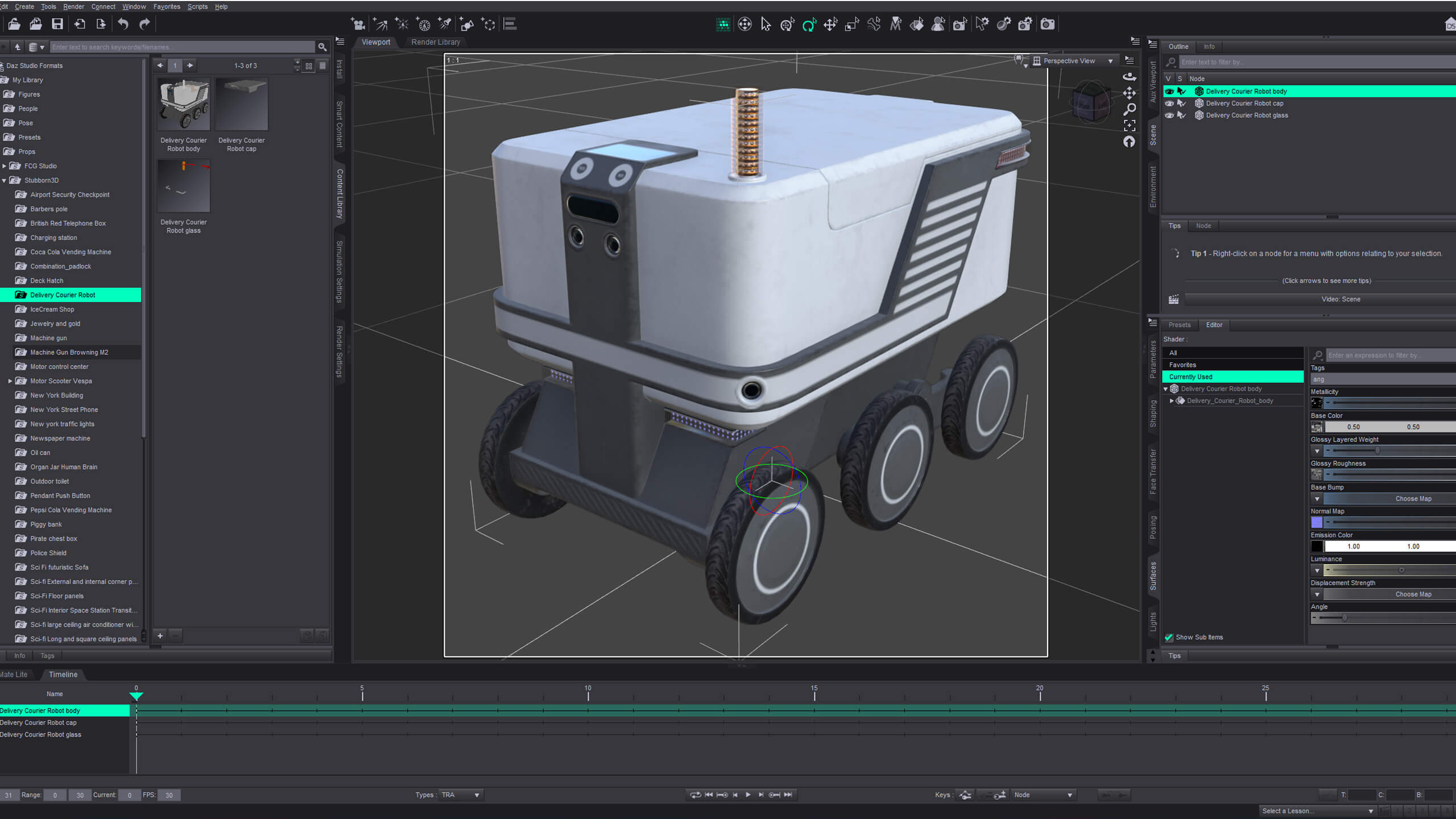Toggle visibility of Delivery Courier Robot glass

click(1169, 115)
